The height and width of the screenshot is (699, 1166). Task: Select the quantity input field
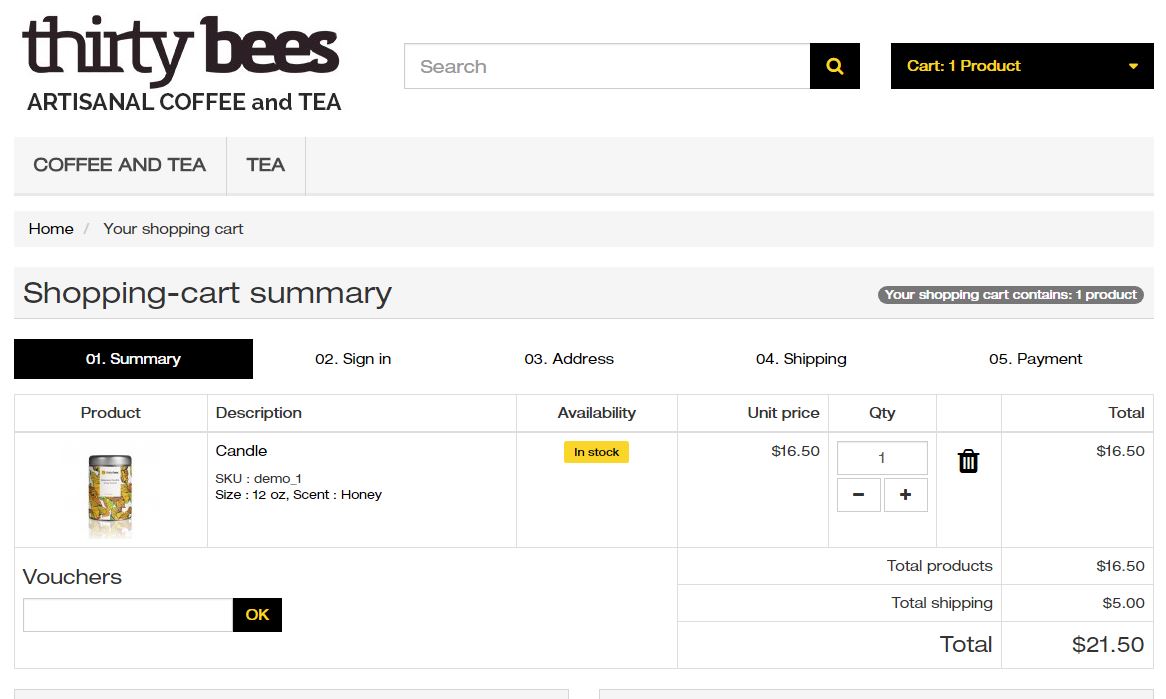pyautogui.click(x=881, y=458)
